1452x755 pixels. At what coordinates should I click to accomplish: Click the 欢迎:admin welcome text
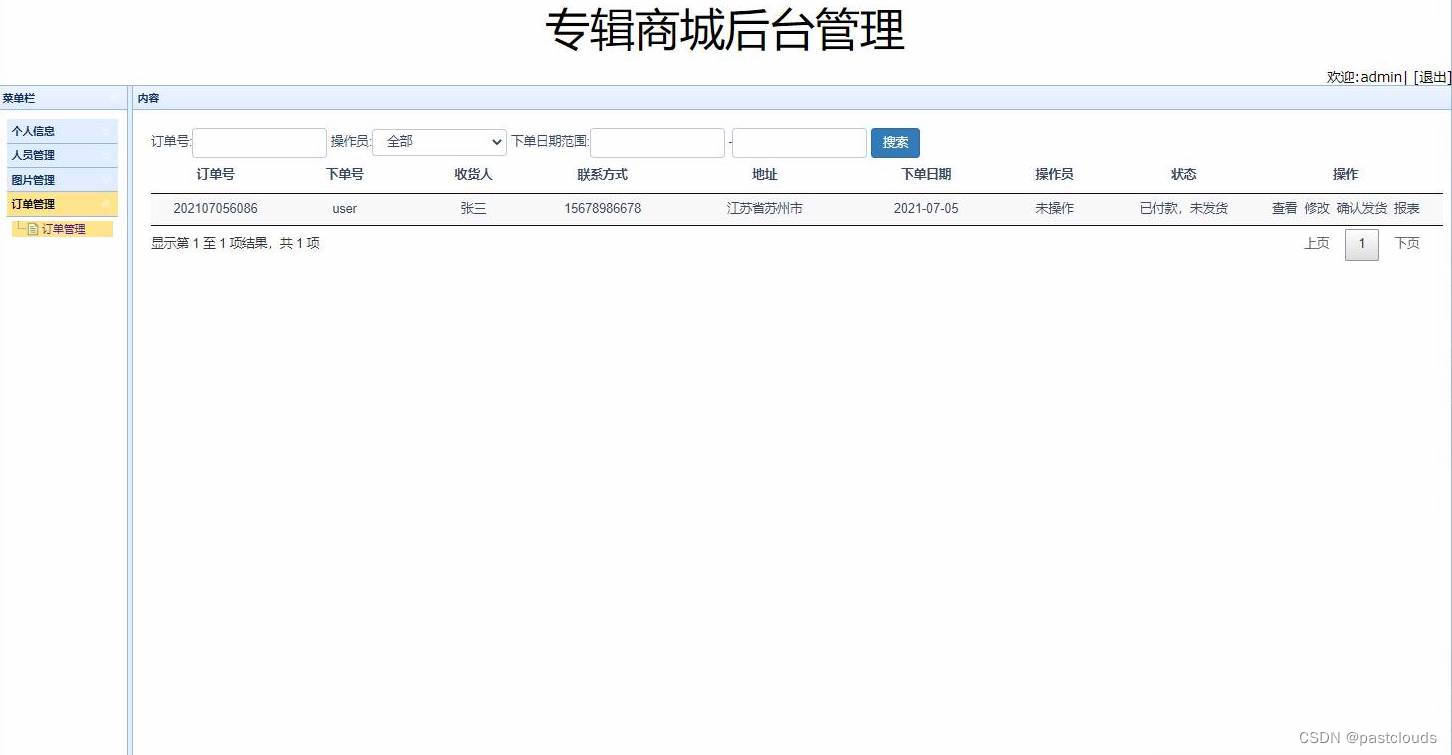1365,77
